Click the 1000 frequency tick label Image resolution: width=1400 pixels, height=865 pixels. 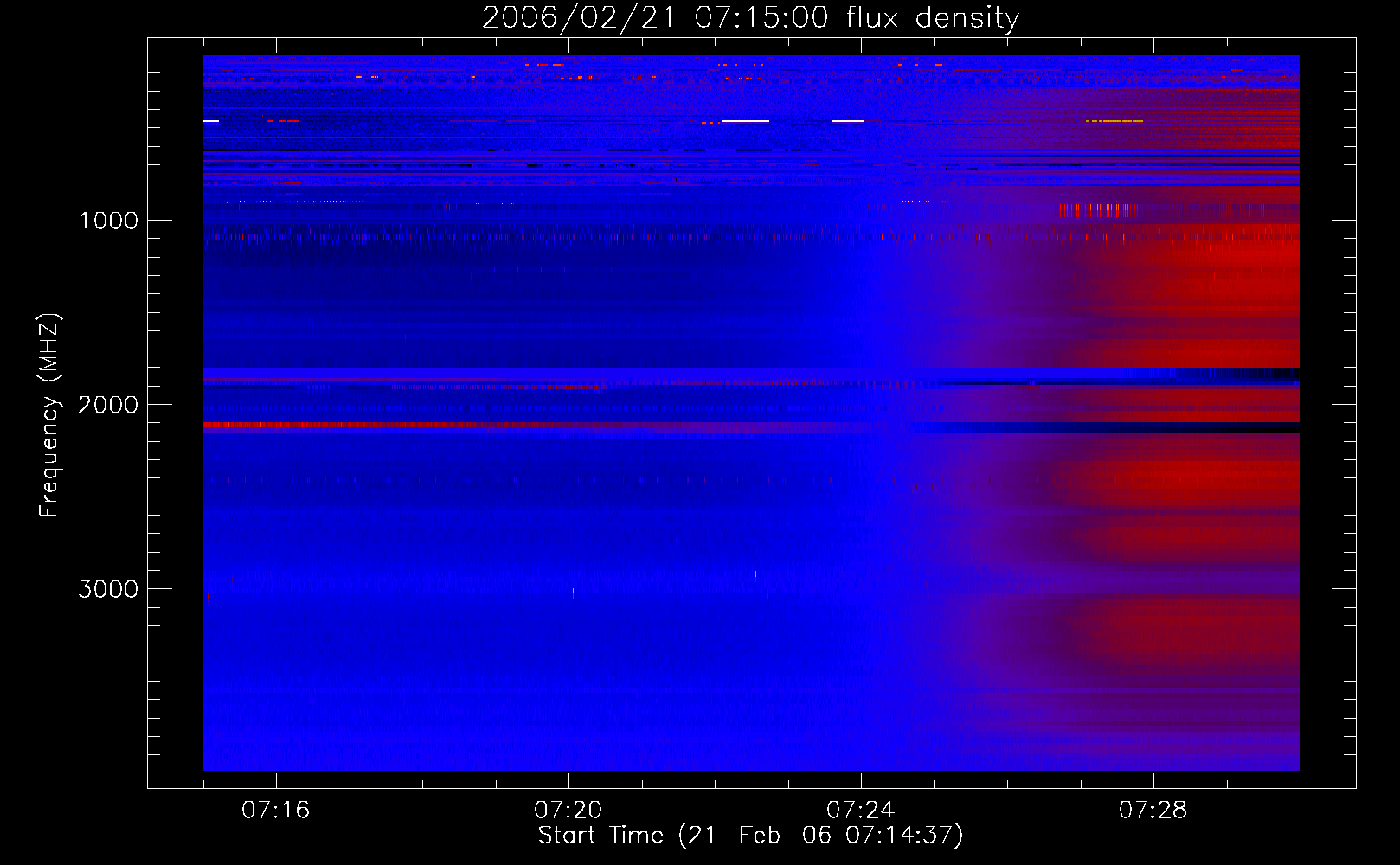tap(108, 221)
